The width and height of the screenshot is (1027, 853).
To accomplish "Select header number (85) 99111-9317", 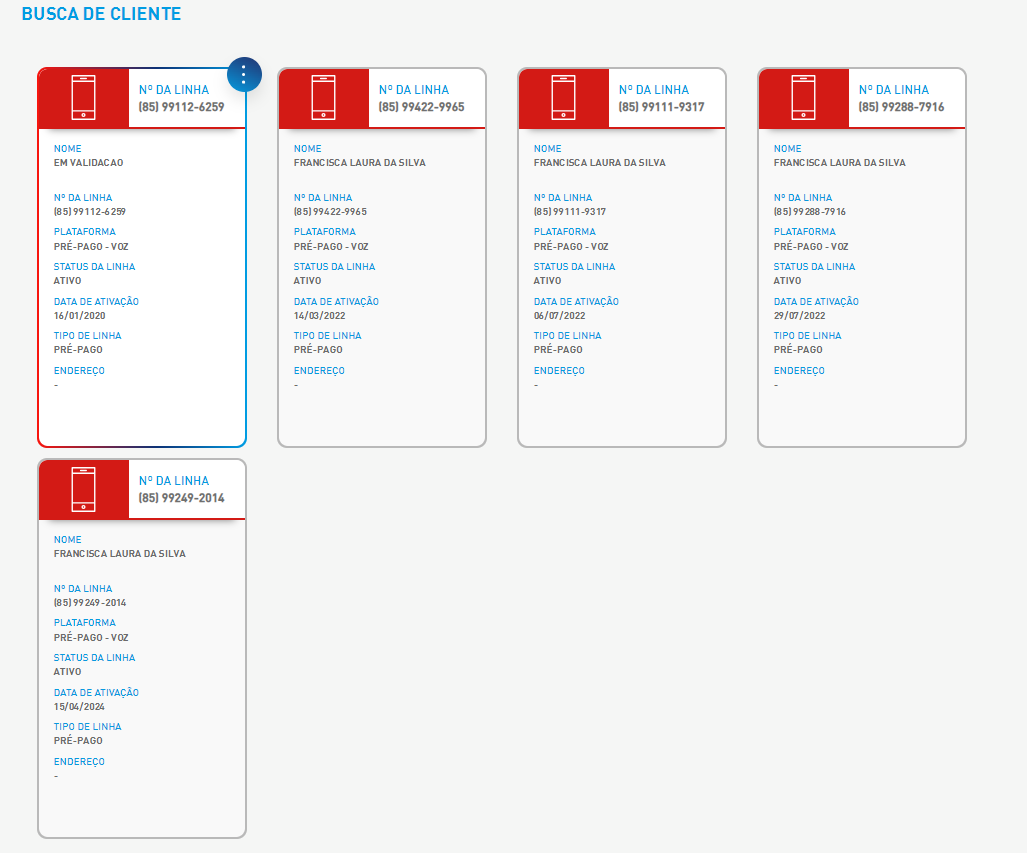I will point(662,107).
